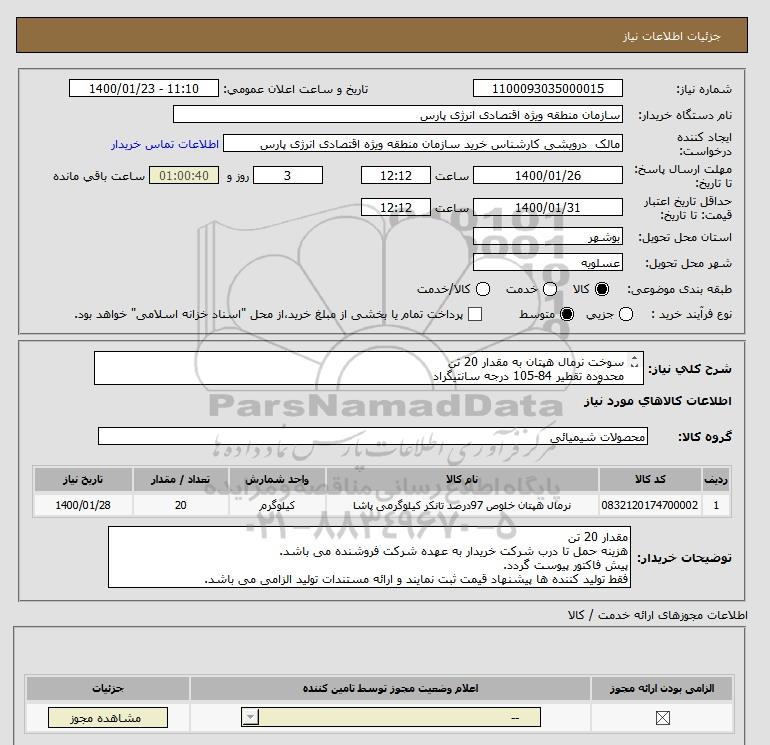Click the گروه کالا field محصولات شیمیائی
Viewport: 770px width, 745px height.
pyautogui.click(x=373, y=437)
